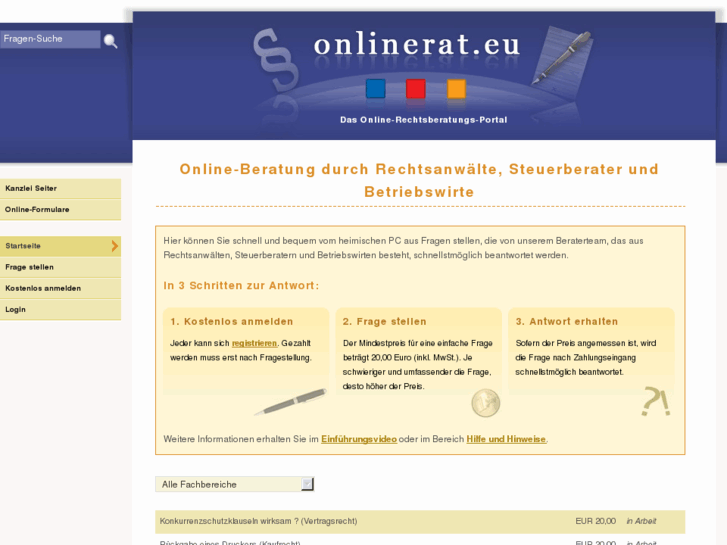Click into the Fragen-Suche search field
Screen dimensions: 727x545
(50, 39)
